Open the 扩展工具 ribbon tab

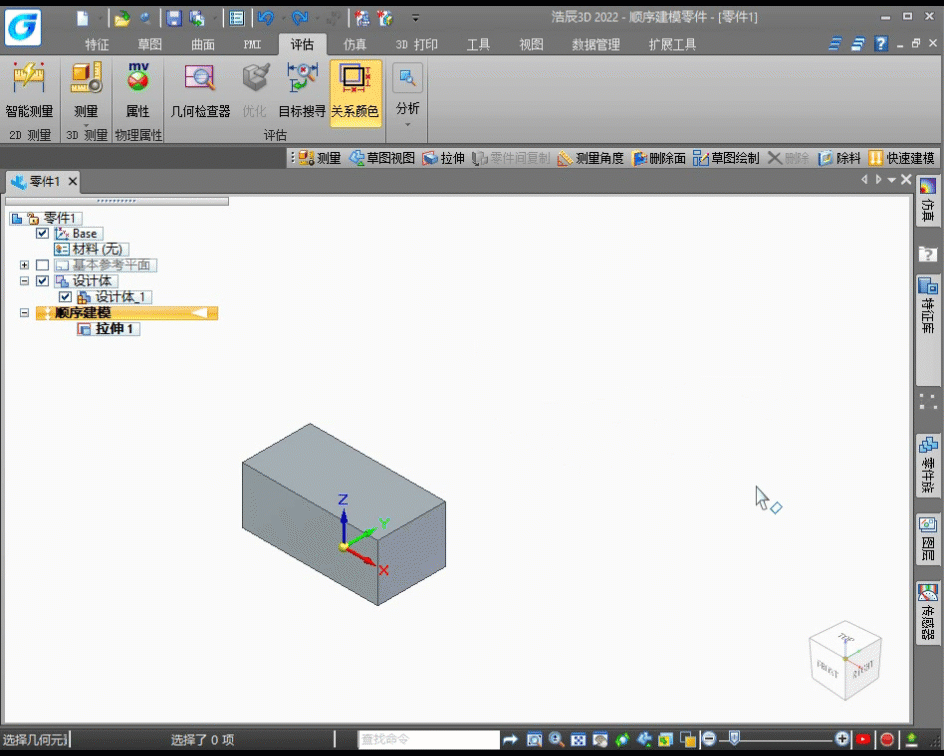click(672, 45)
